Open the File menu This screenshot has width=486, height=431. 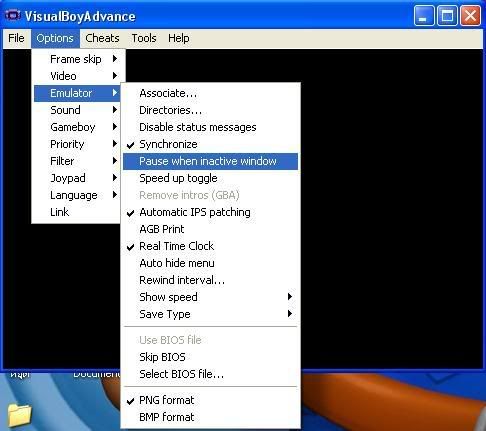(16, 38)
